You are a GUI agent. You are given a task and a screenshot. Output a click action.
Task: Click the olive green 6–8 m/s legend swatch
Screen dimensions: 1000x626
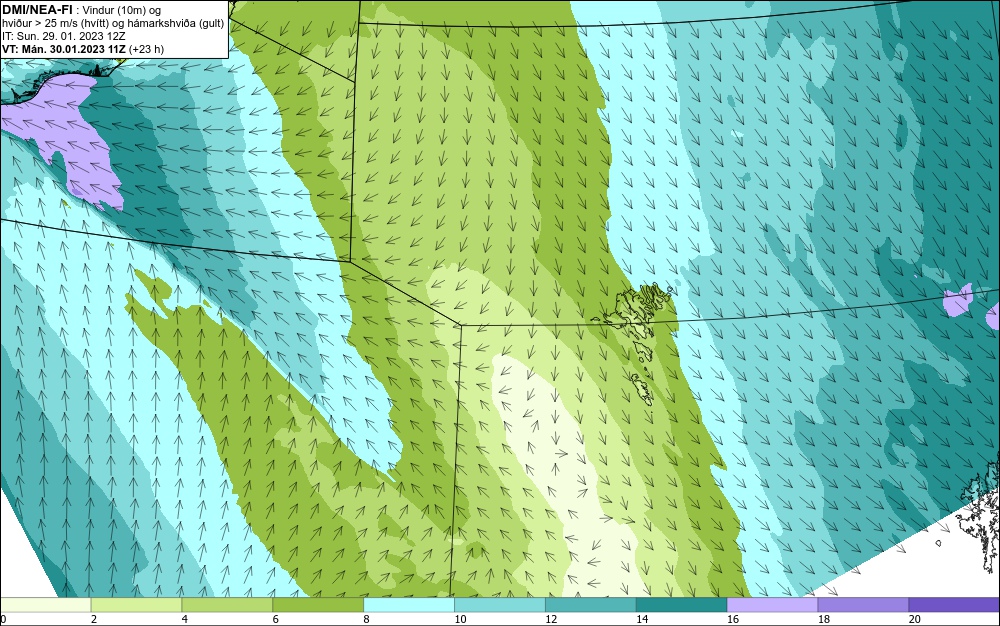[318, 604]
